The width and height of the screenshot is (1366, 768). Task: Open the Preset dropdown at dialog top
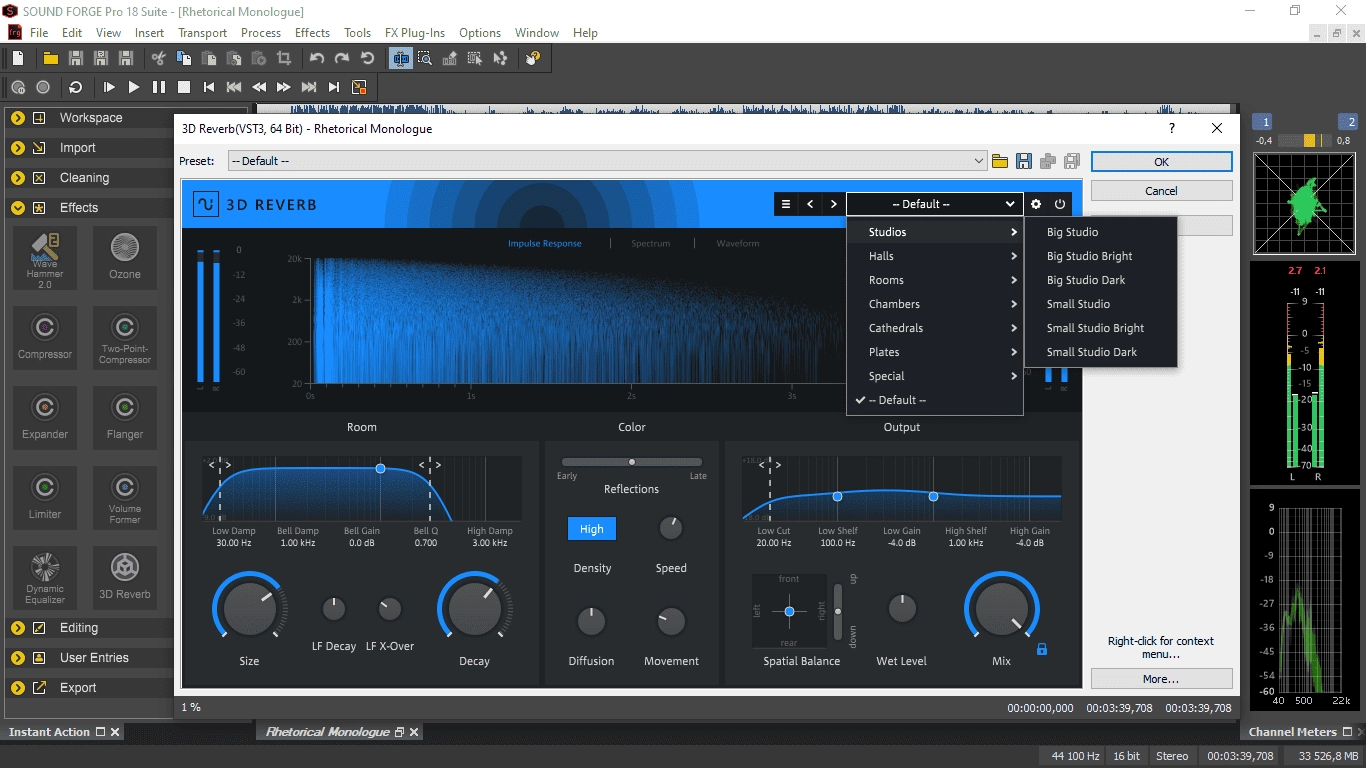click(607, 161)
